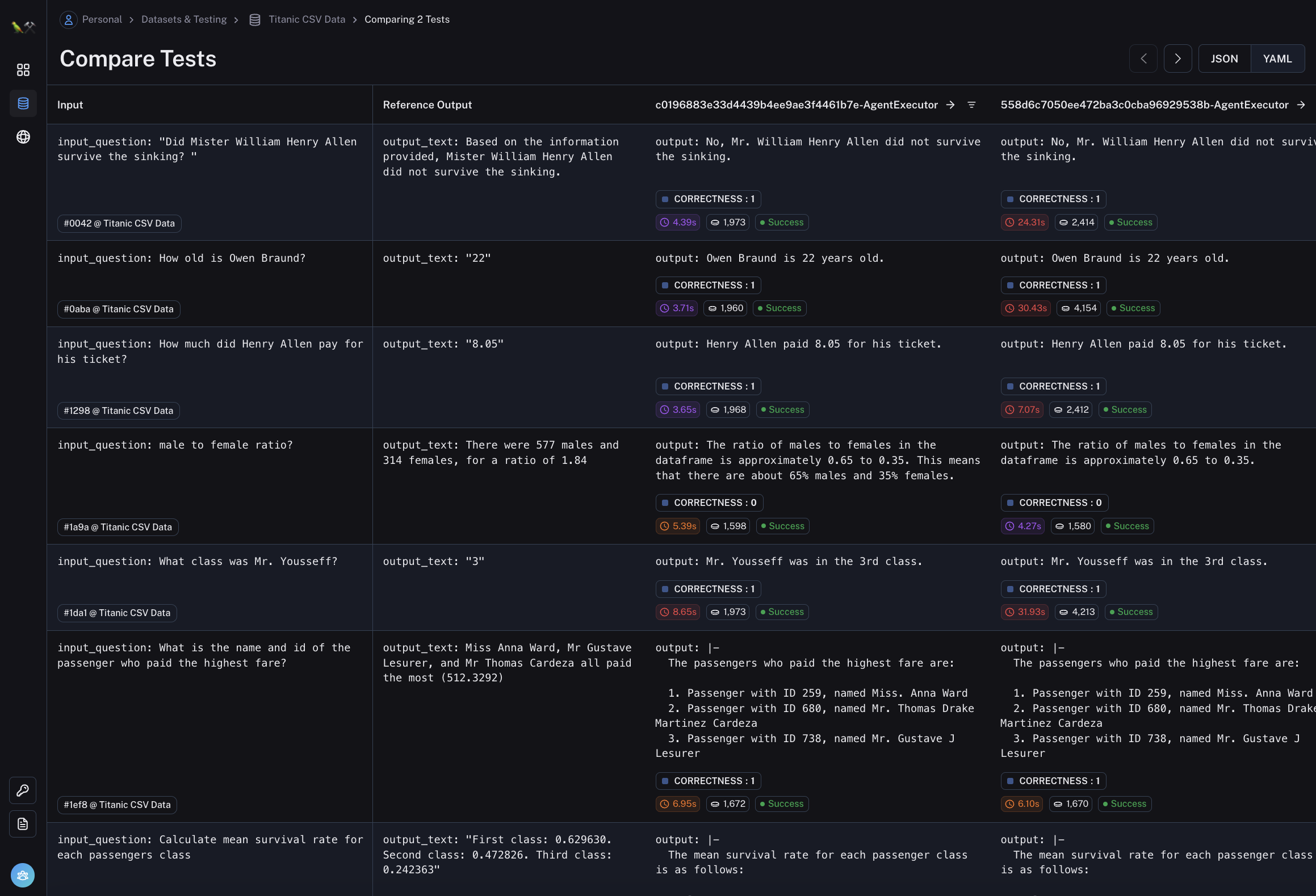Switch output view to YAML
The width and height of the screenshot is (1316, 896).
pyautogui.click(x=1277, y=59)
